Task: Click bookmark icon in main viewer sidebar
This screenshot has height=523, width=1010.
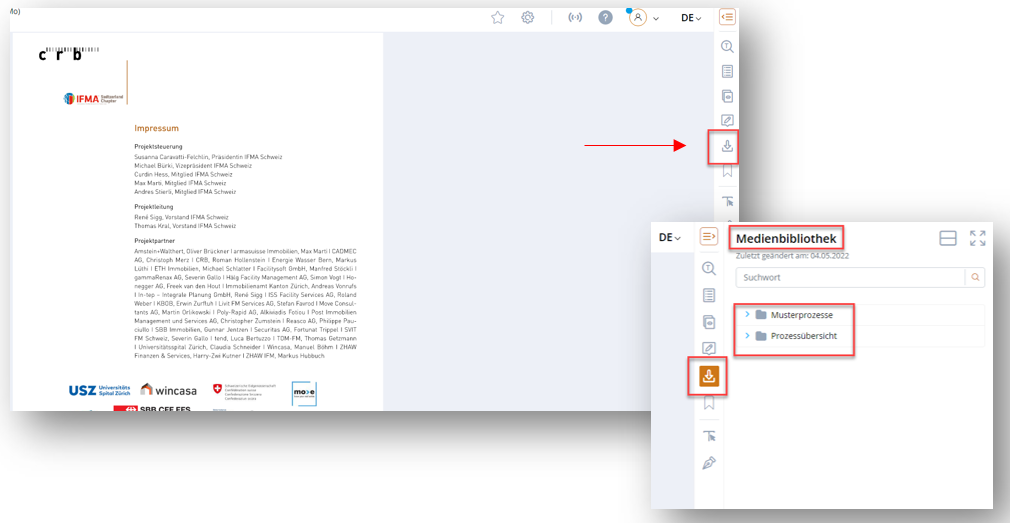Action: click(x=727, y=172)
